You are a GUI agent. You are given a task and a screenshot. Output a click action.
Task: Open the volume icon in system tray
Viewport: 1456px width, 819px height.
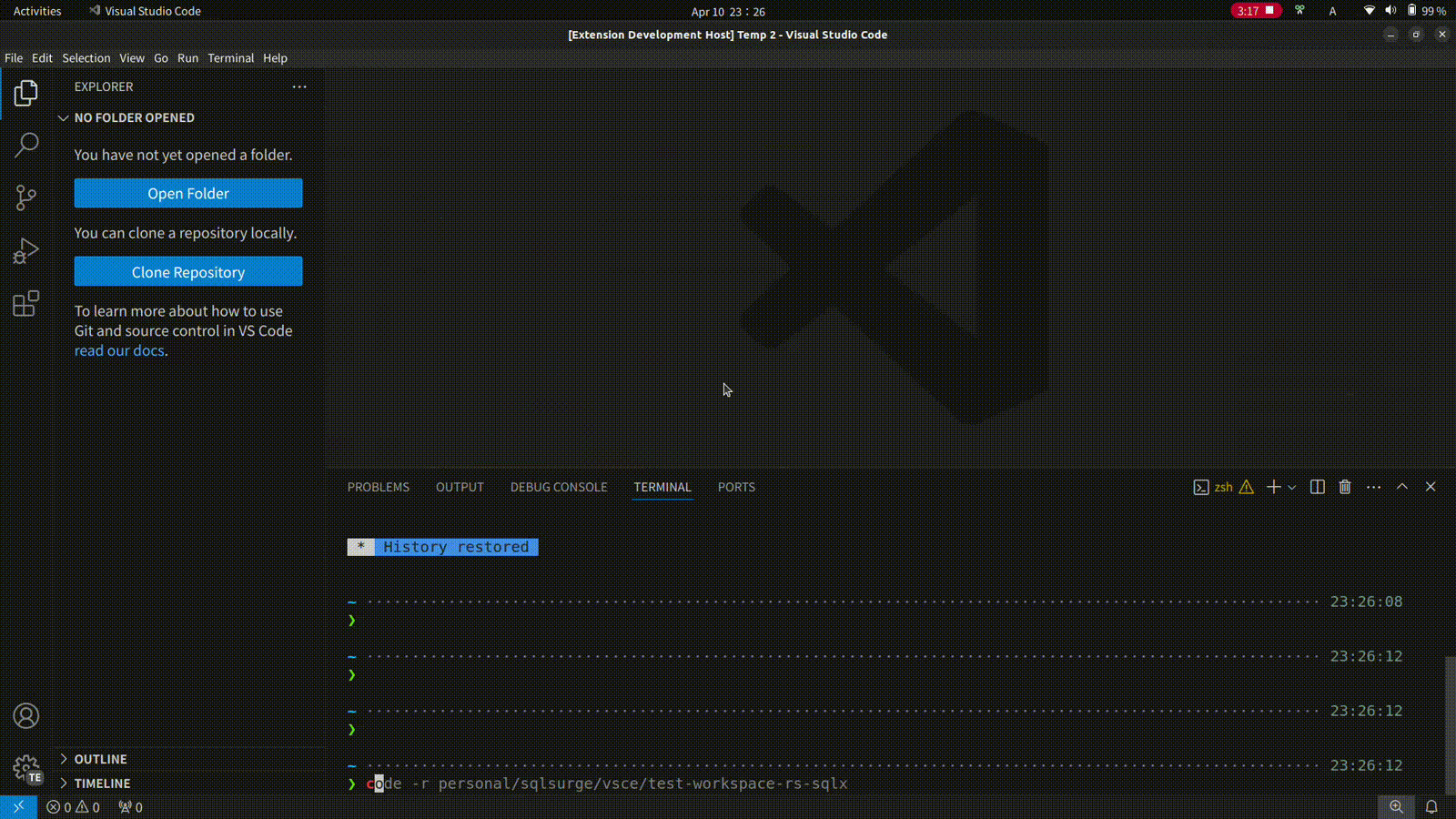click(1390, 11)
